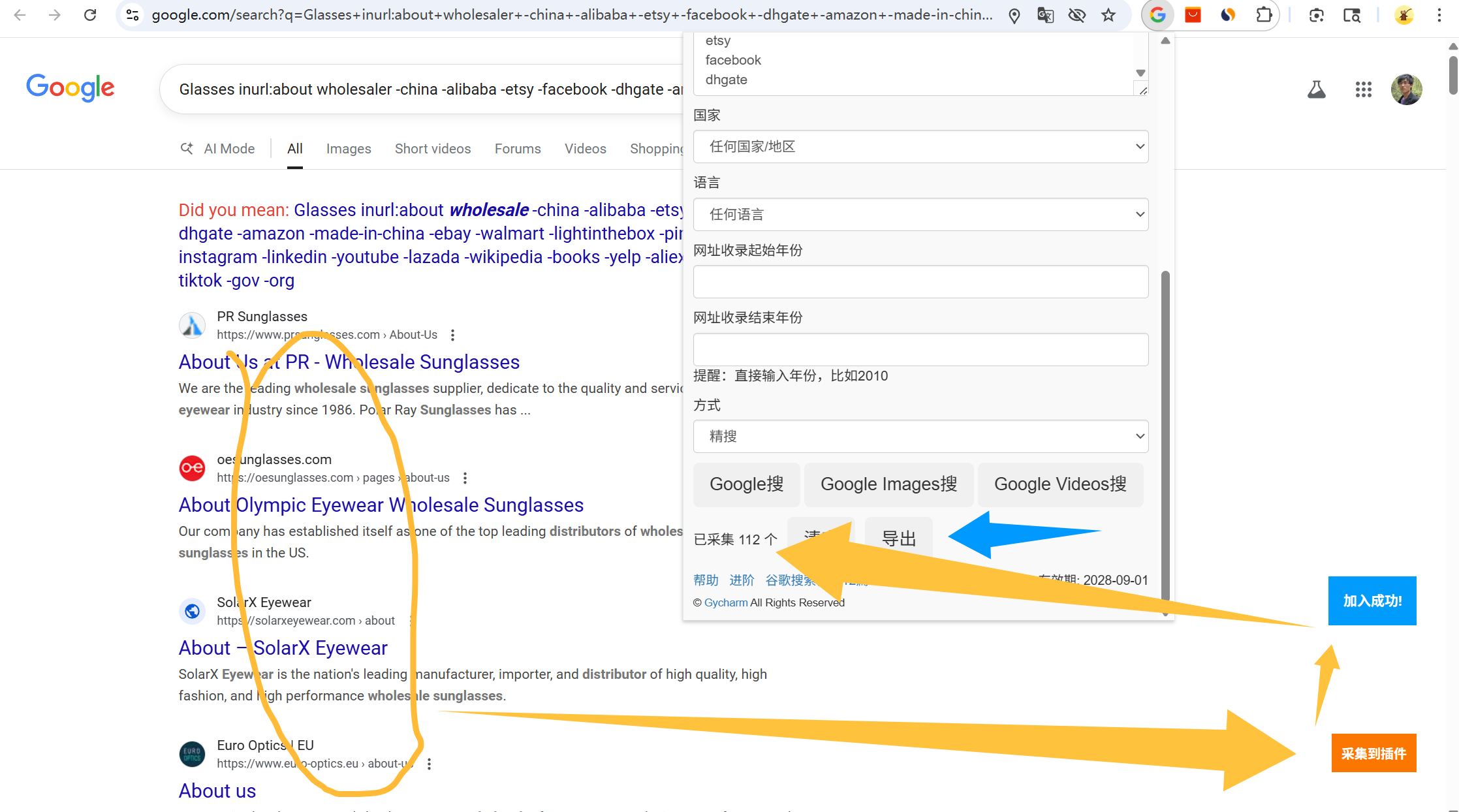This screenshot has height=812, width=1459.
Task: Click the extension popup vertical scrollbar
Action: 1165,434
